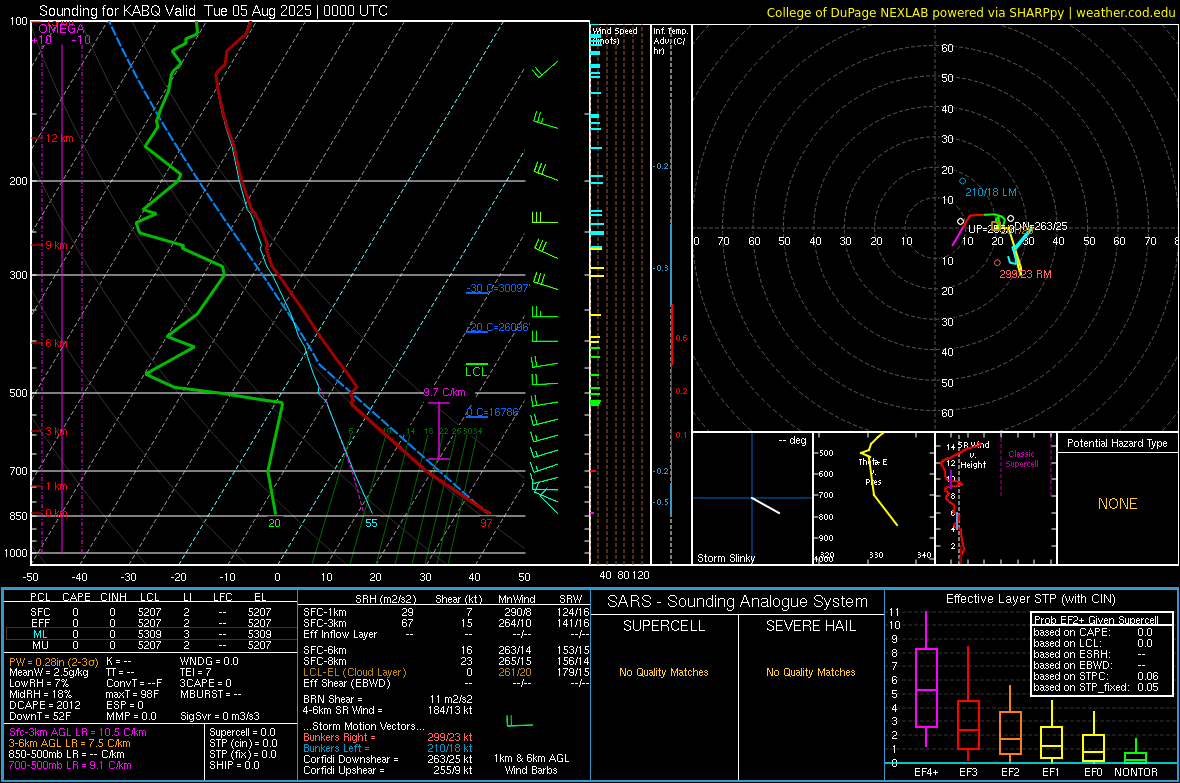The image size is (1180, 783).
Task: Click the 'Prob EF2+ Given Supercell' box header
Action: [x=1096, y=620]
